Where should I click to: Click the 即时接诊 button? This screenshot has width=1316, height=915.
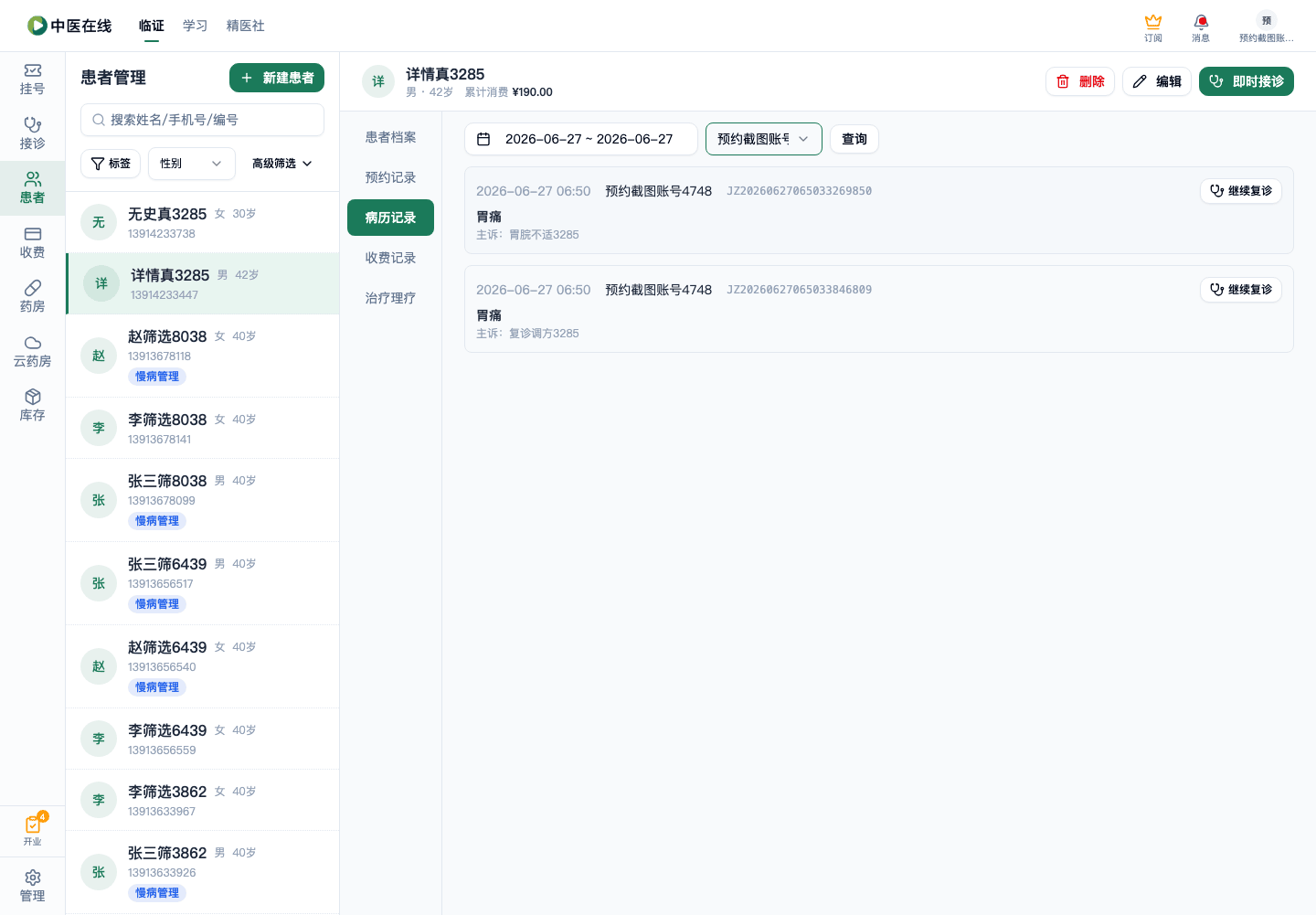[1247, 81]
